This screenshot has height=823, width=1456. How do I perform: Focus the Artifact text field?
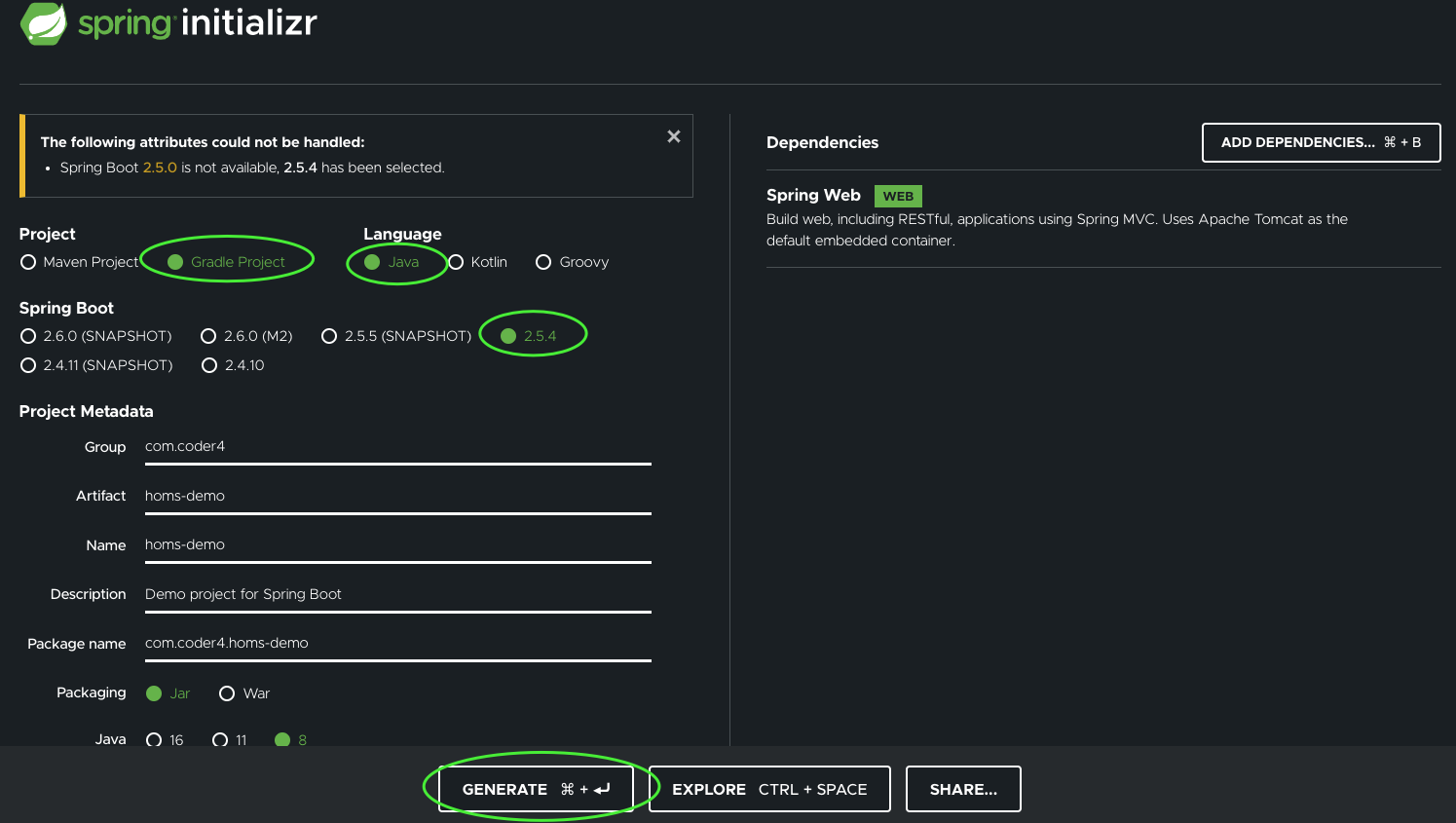[397, 496]
